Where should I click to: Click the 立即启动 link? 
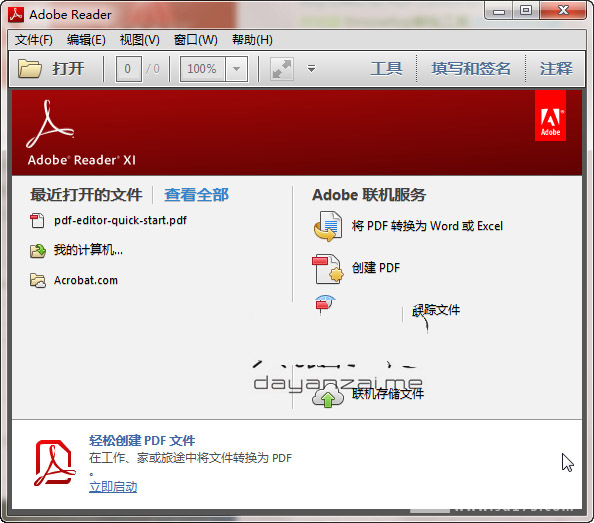(113, 487)
